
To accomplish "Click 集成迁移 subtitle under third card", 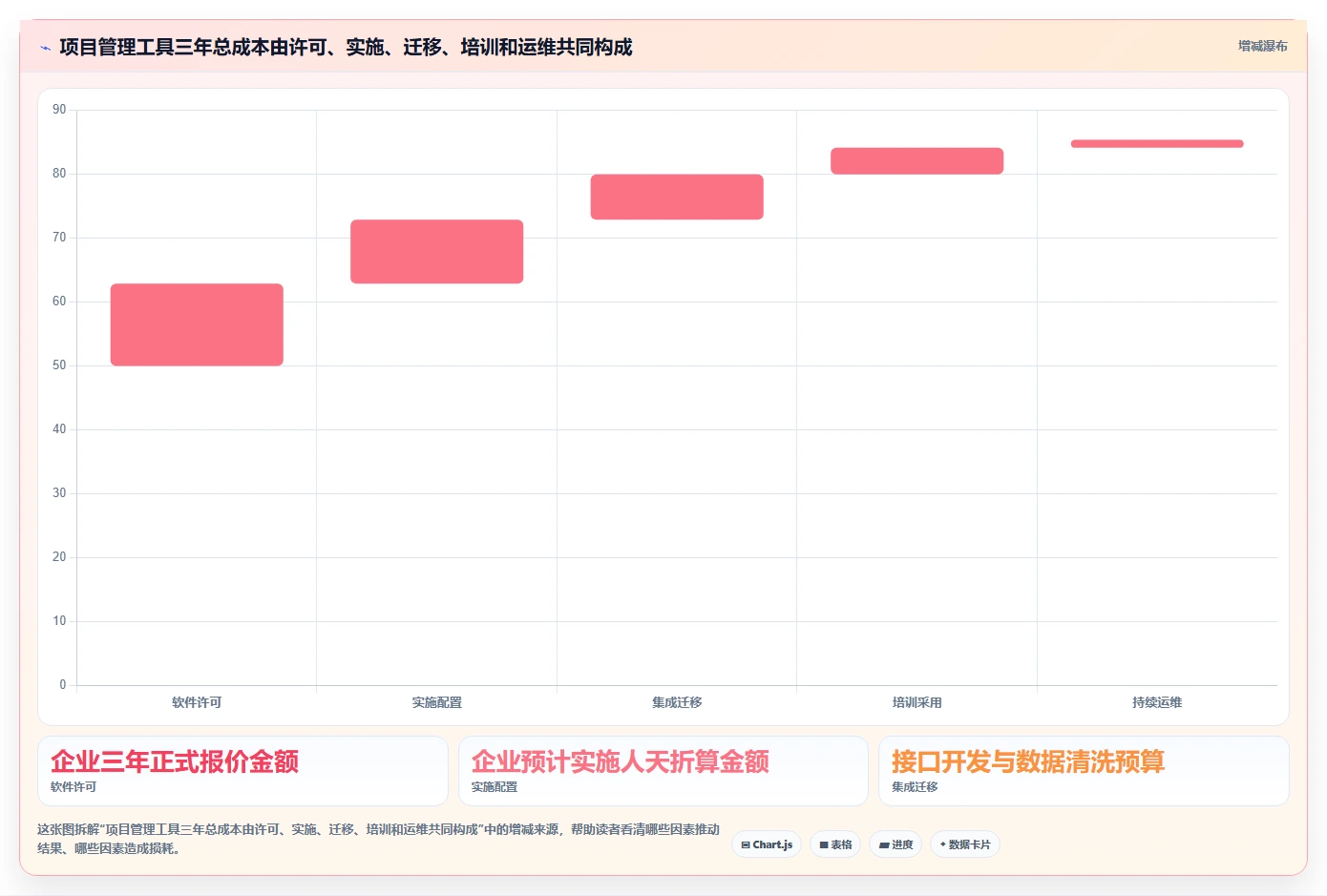I will tap(915, 787).
